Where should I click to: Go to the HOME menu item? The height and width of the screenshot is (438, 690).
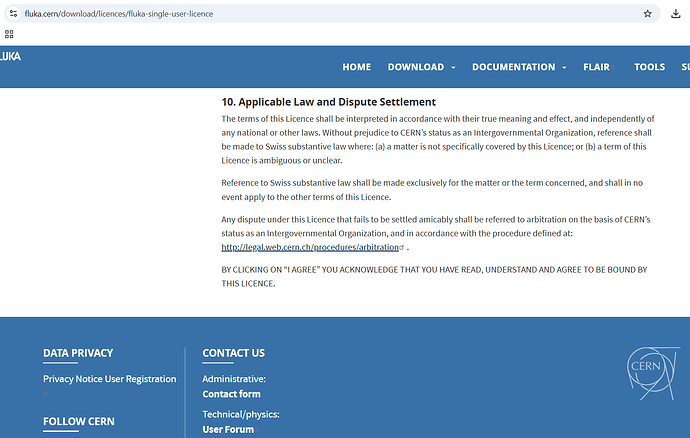(x=356, y=67)
